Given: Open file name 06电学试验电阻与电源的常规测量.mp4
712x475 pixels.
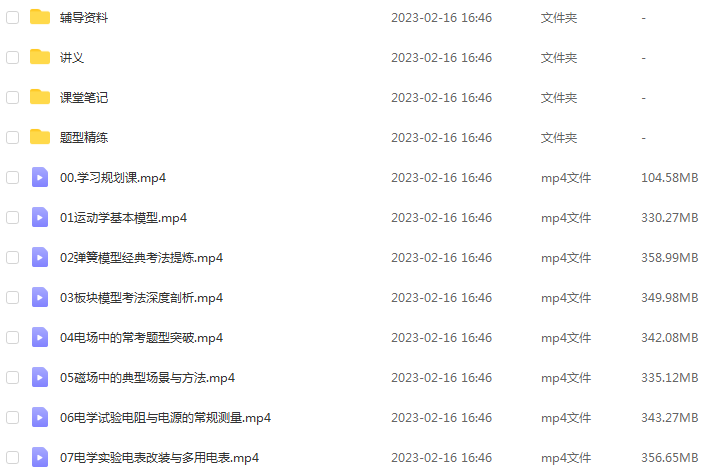Looking at the screenshot, I should point(165,417).
